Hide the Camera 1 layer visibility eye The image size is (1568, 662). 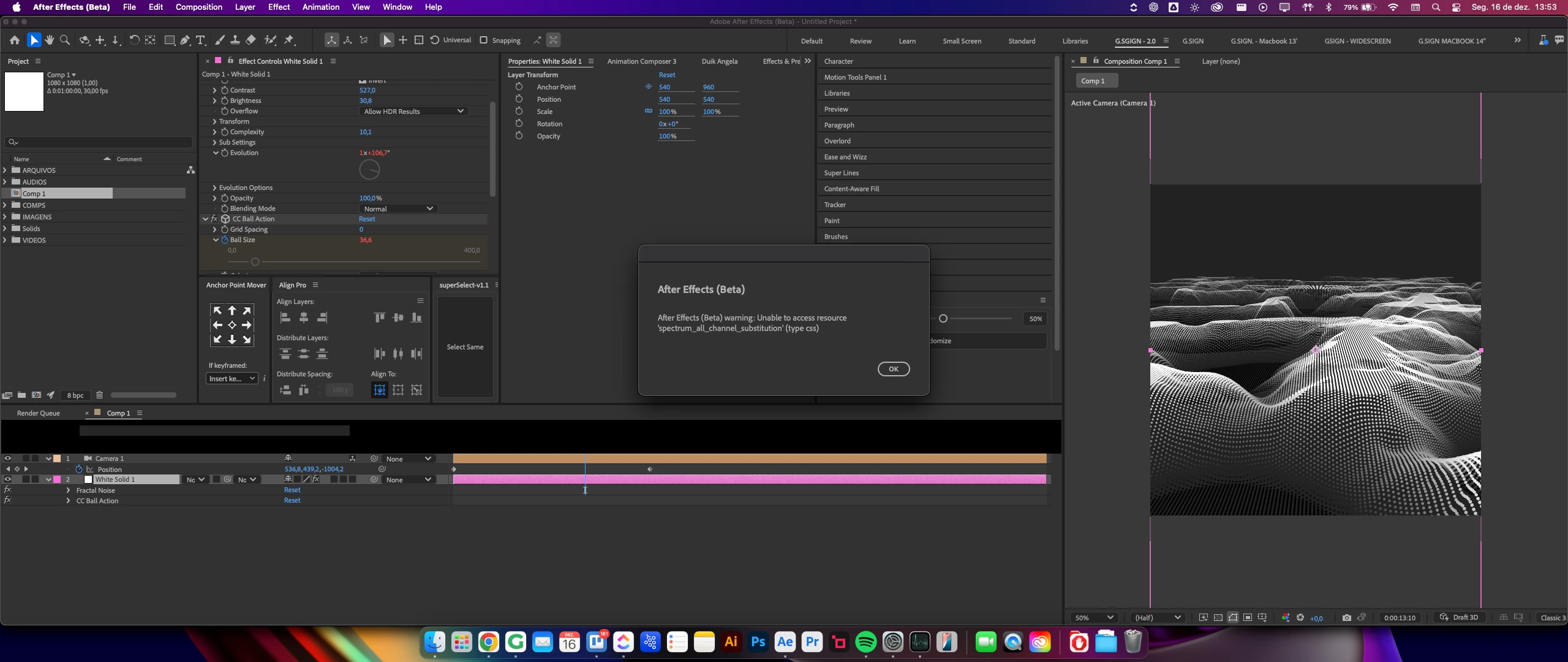tap(8, 458)
